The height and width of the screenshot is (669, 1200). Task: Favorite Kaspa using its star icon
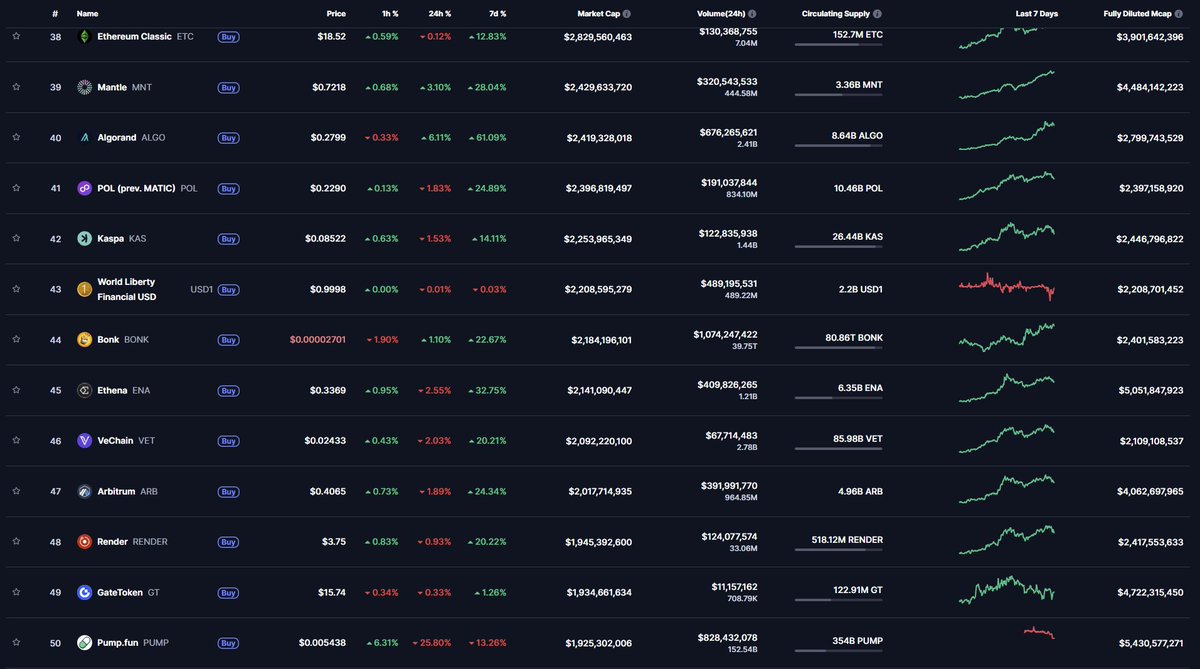16,238
